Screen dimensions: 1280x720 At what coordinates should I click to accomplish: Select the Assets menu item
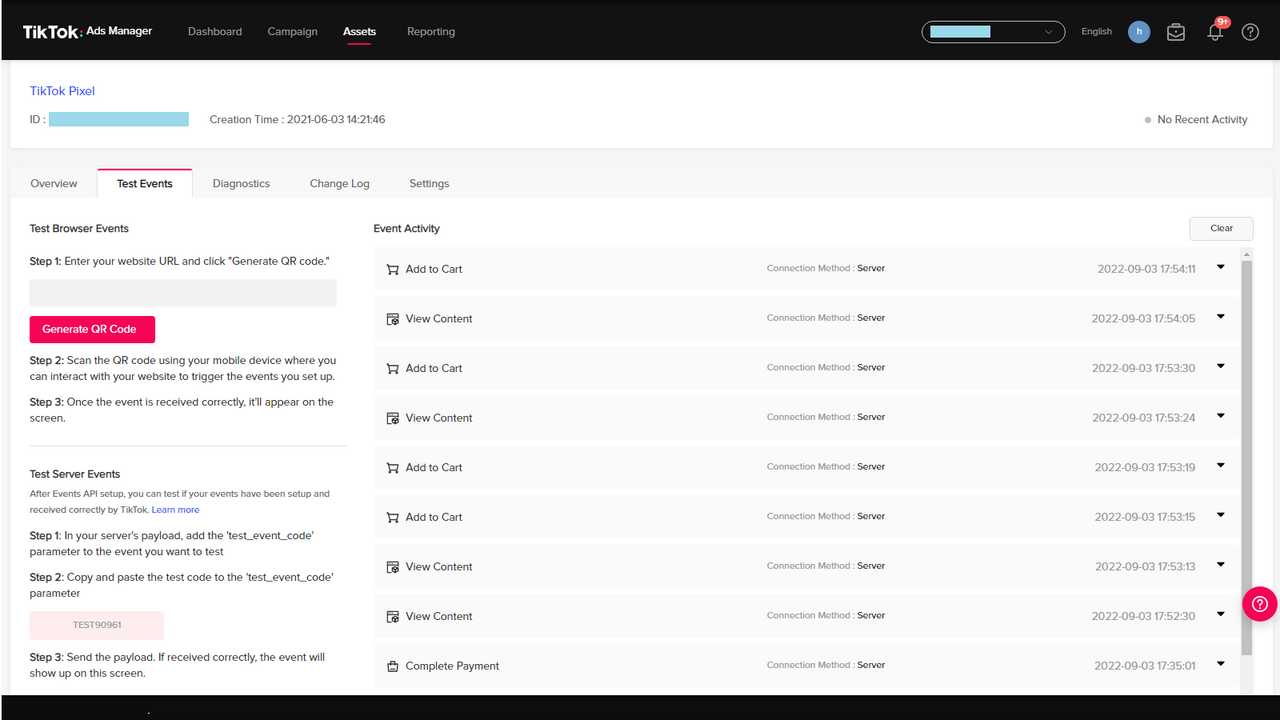[x=359, y=31]
